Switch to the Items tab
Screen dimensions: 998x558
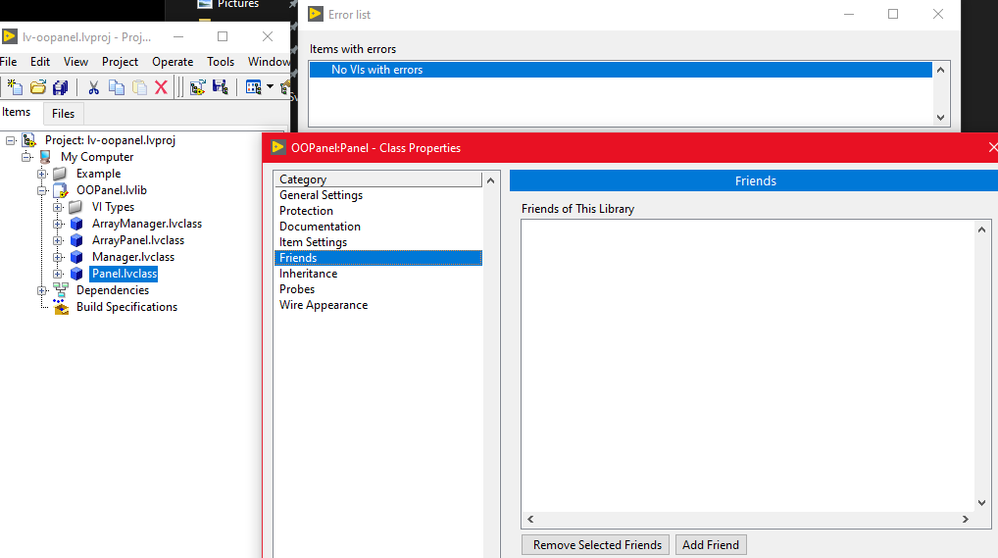click(16, 112)
